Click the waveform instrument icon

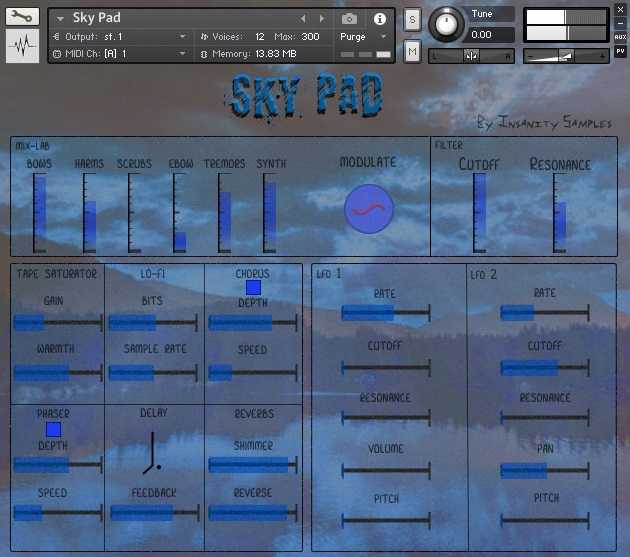[22, 46]
